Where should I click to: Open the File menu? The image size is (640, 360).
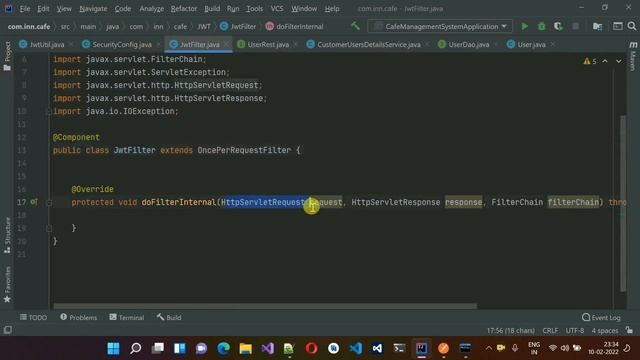pyautogui.click(x=24, y=9)
